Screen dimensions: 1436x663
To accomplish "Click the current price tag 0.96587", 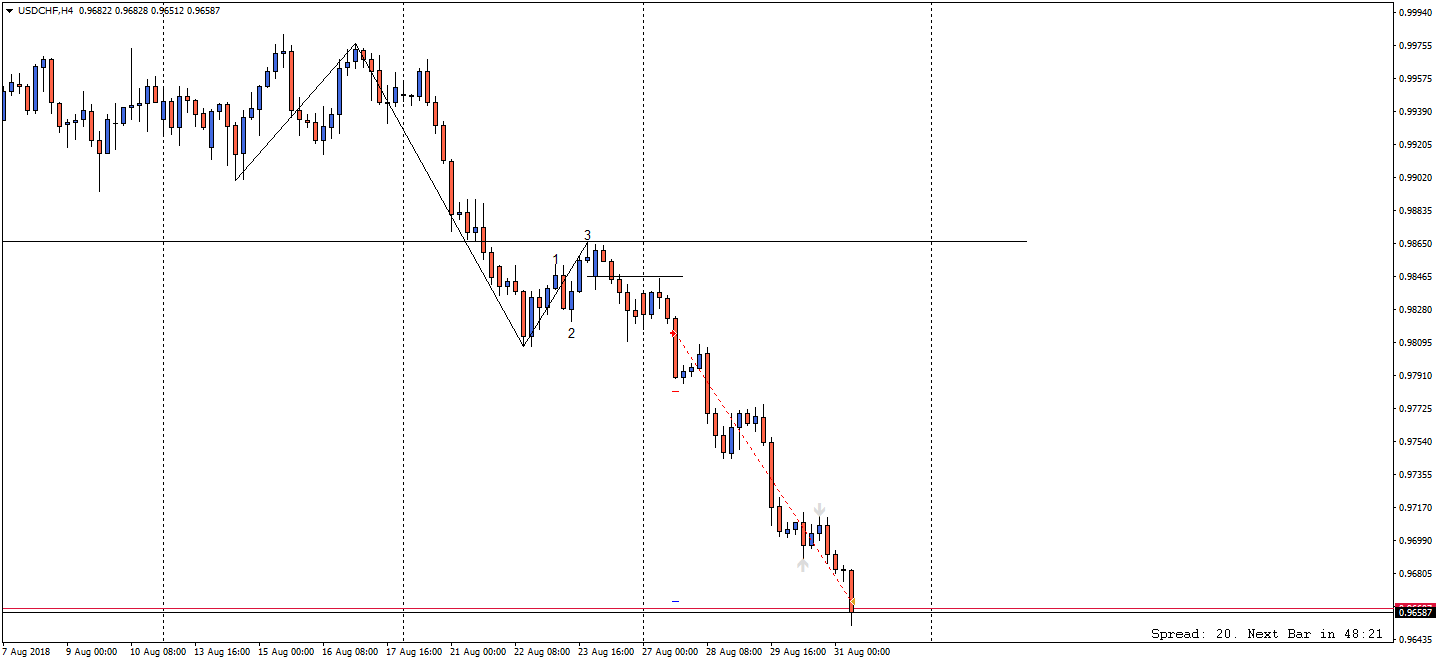I will (x=1415, y=612).
